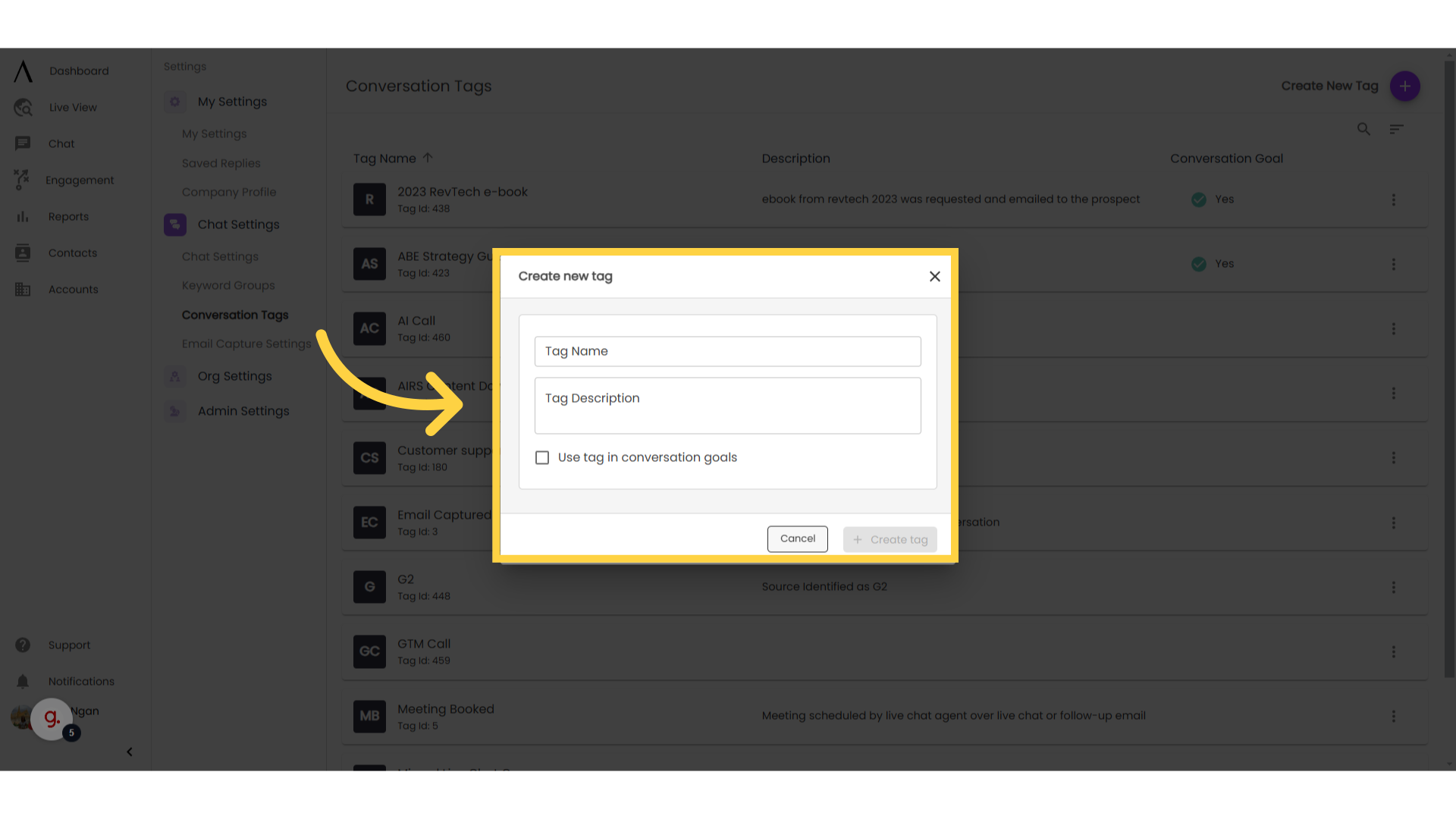
Task: Open Keyword Groups settings
Action: (x=228, y=285)
